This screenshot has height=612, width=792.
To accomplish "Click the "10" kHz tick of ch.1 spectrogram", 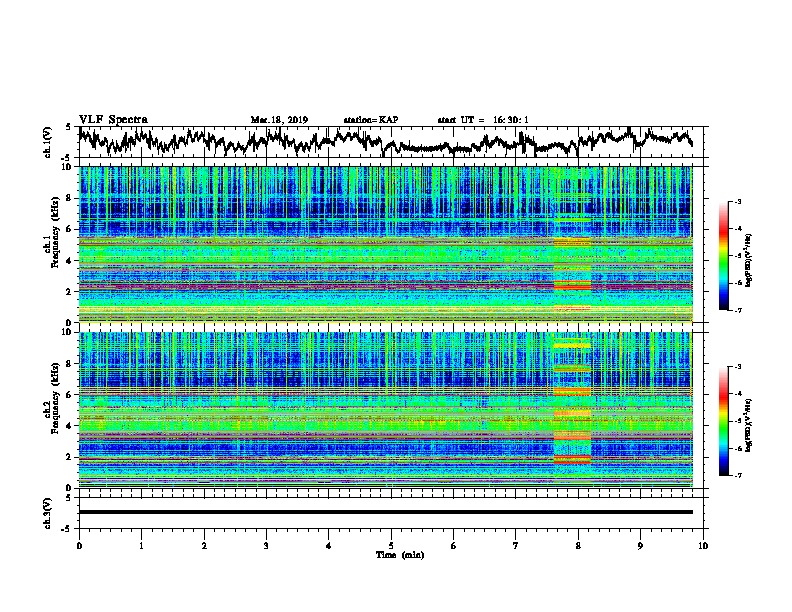I will (68, 167).
